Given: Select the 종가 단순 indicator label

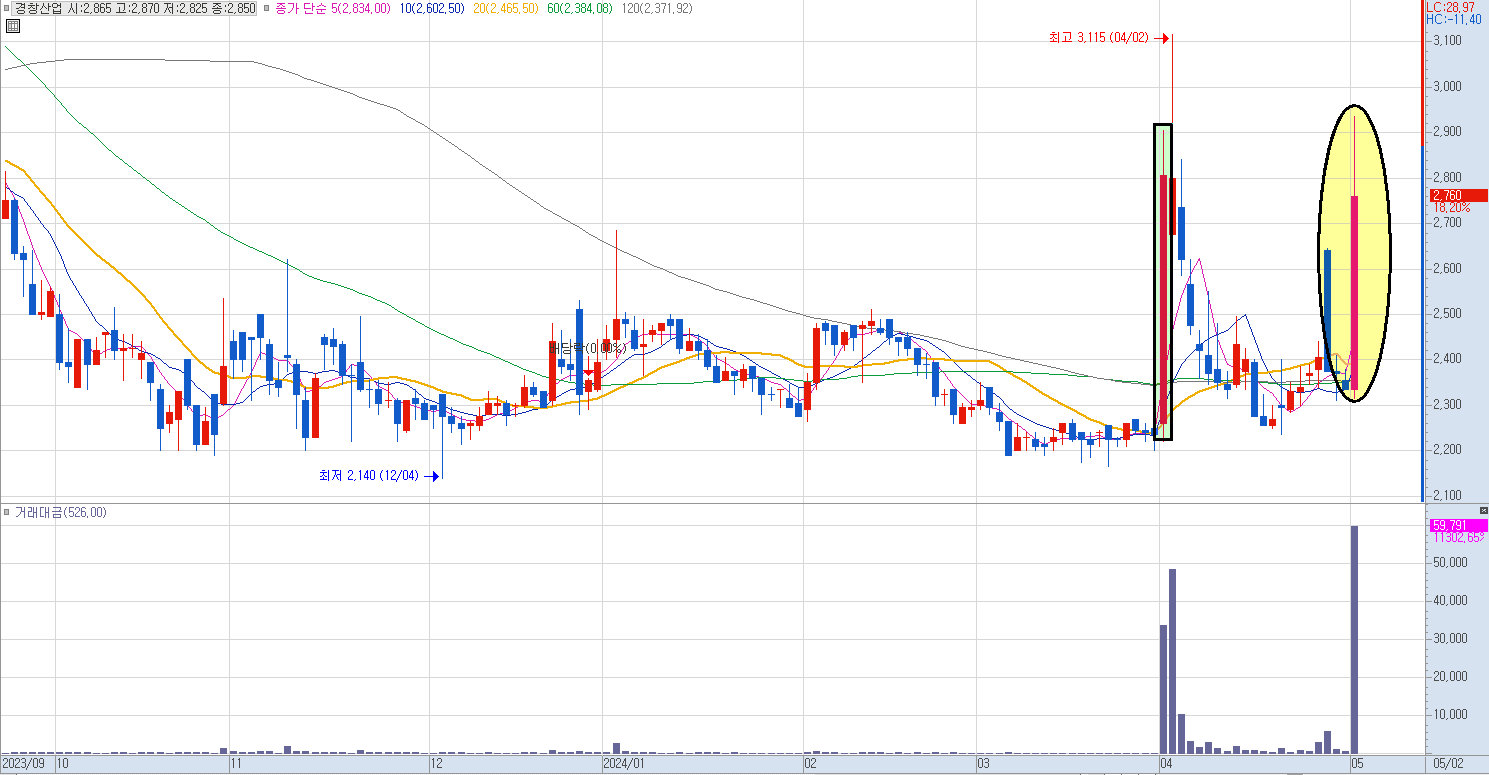Looking at the screenshot, I should coord(300,8).
